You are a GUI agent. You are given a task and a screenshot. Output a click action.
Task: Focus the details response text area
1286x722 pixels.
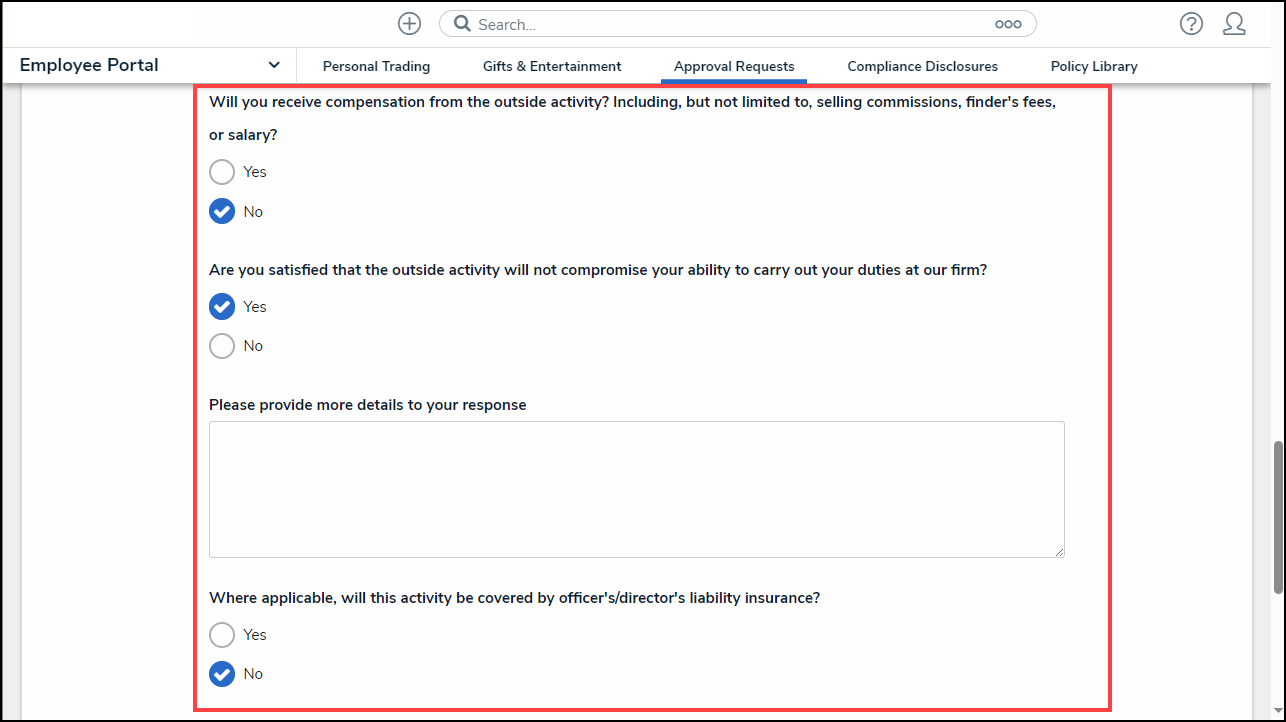(636, 489)
